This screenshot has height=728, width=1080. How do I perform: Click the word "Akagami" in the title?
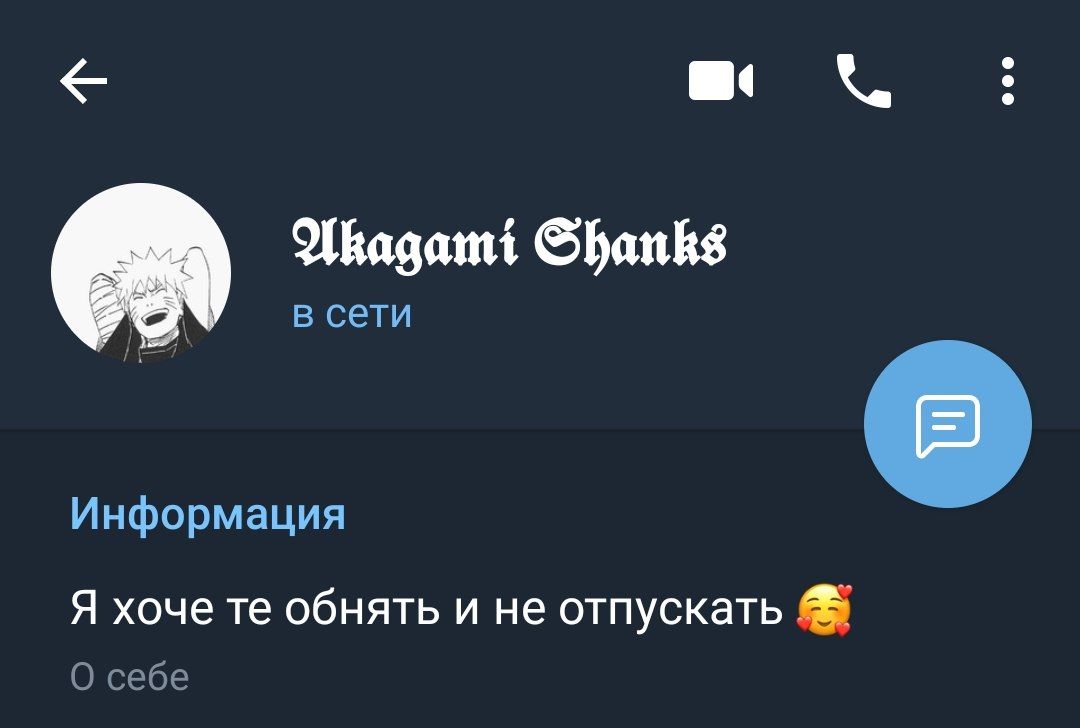click(x=405, y=245)
